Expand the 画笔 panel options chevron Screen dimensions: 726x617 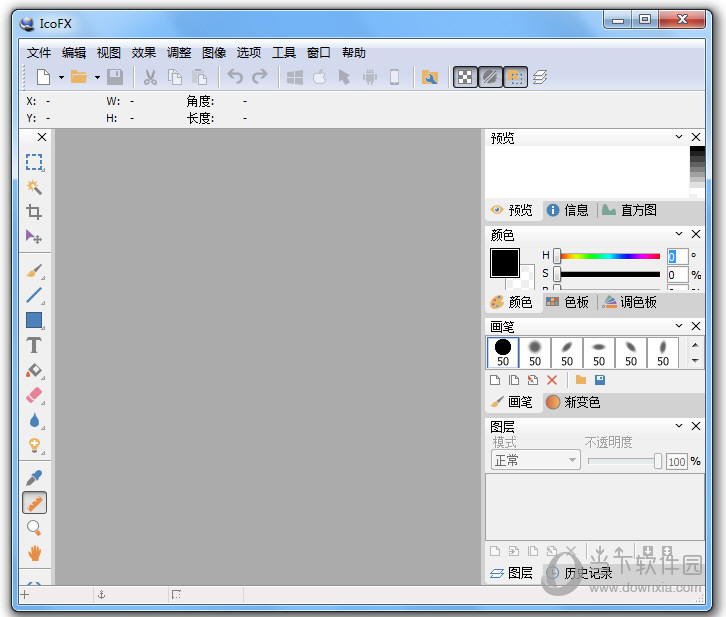(x=679, y=326)
